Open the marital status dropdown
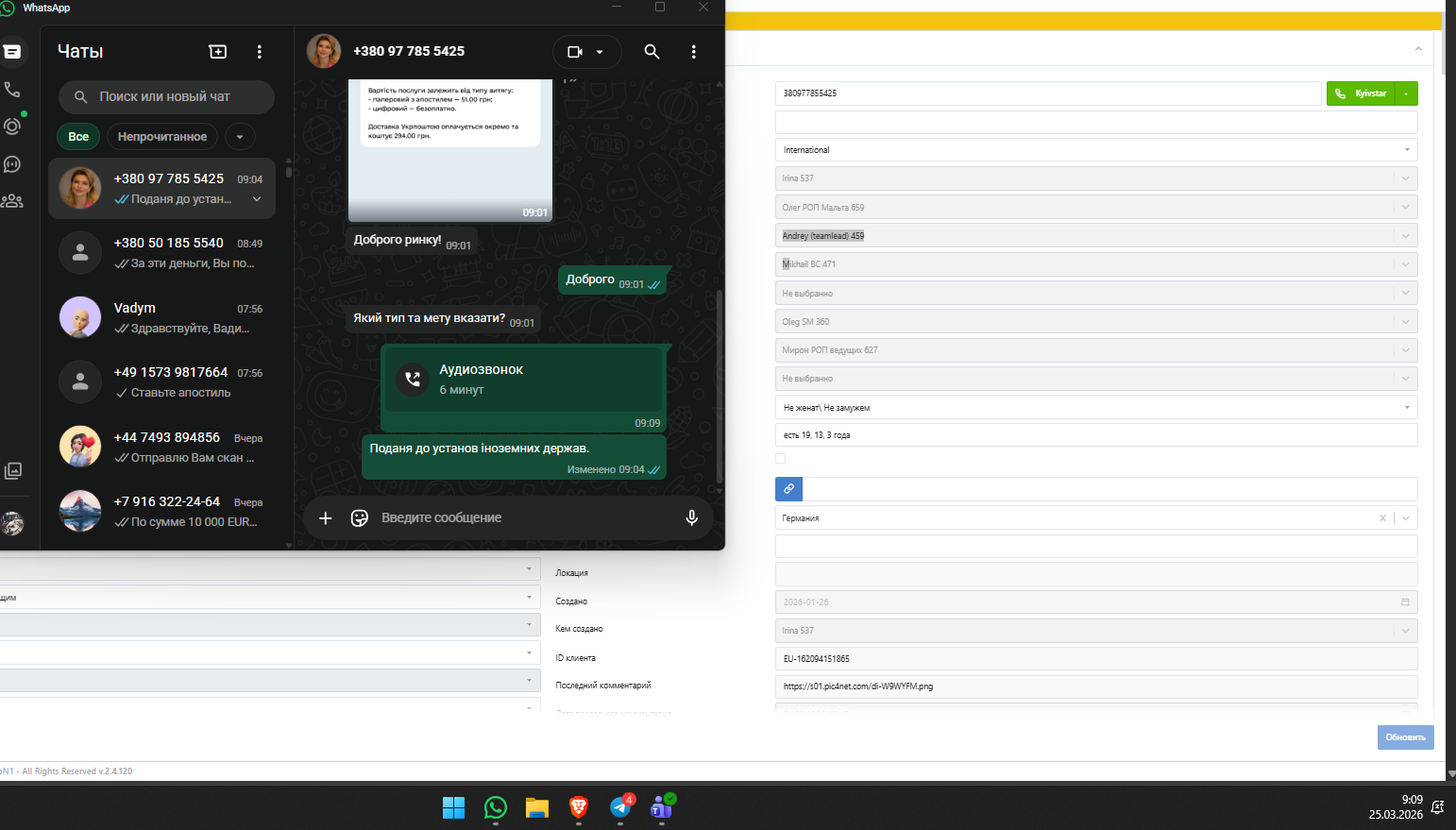This screenshot has width=1456, height=830. (1096, 408)
